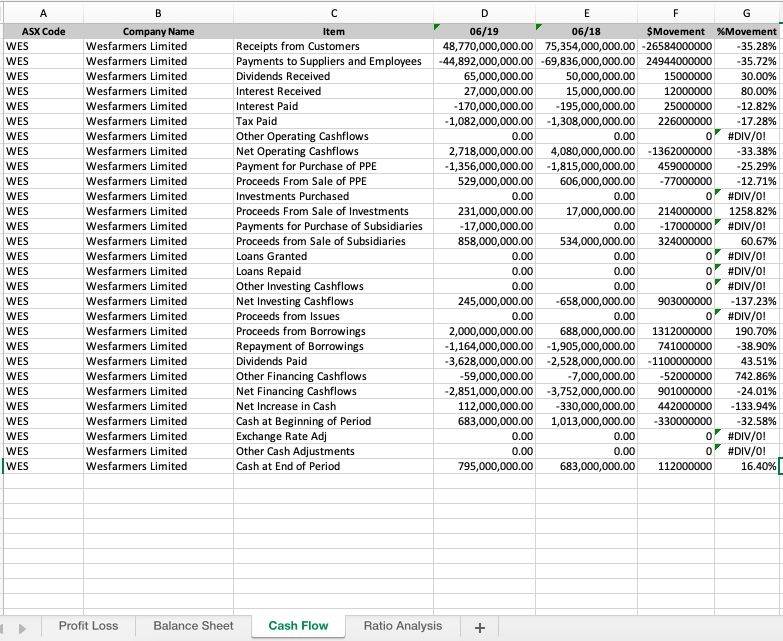Select Payment for Purchase of PPE cell

[x=334, y=166]
